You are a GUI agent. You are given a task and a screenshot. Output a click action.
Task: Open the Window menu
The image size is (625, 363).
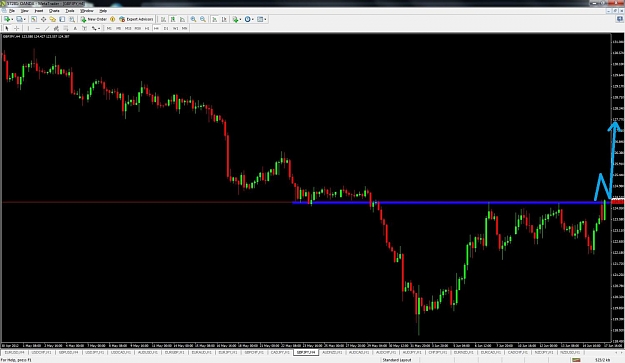86,11
